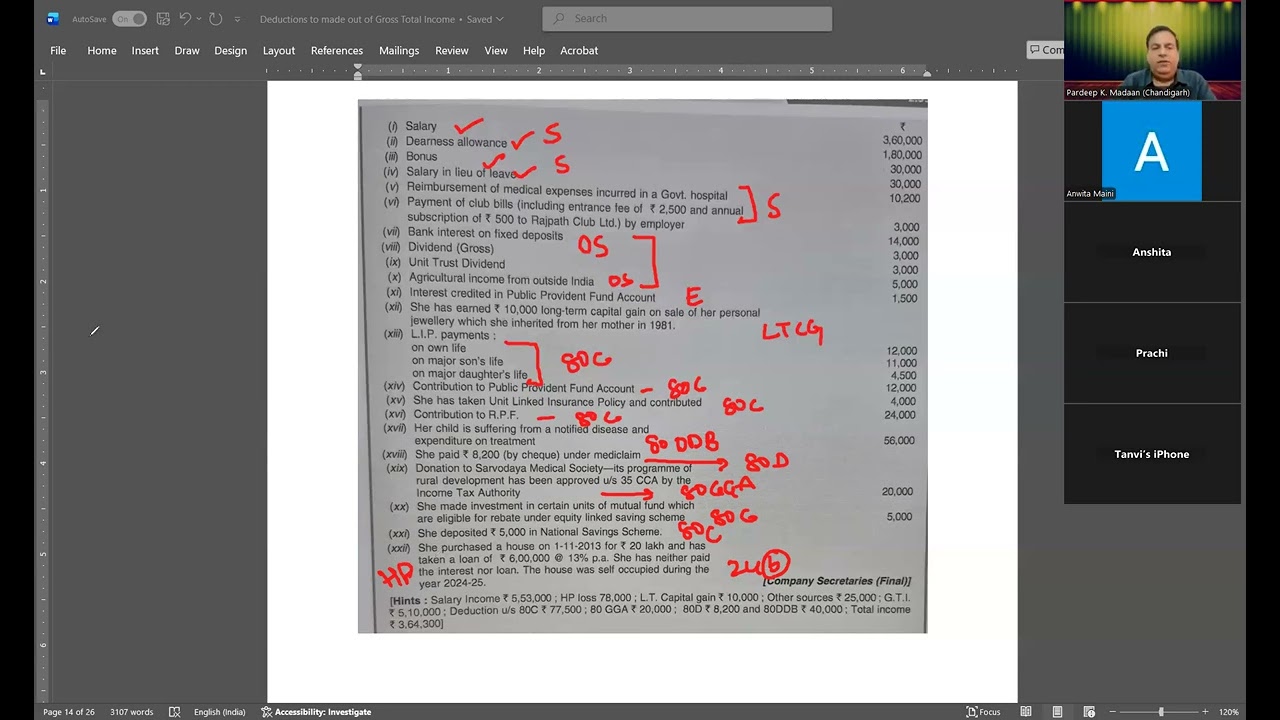Click Accessibility: Investigate in status bar
This screenshot has height=720, width=1280.
tap(316, 712)
